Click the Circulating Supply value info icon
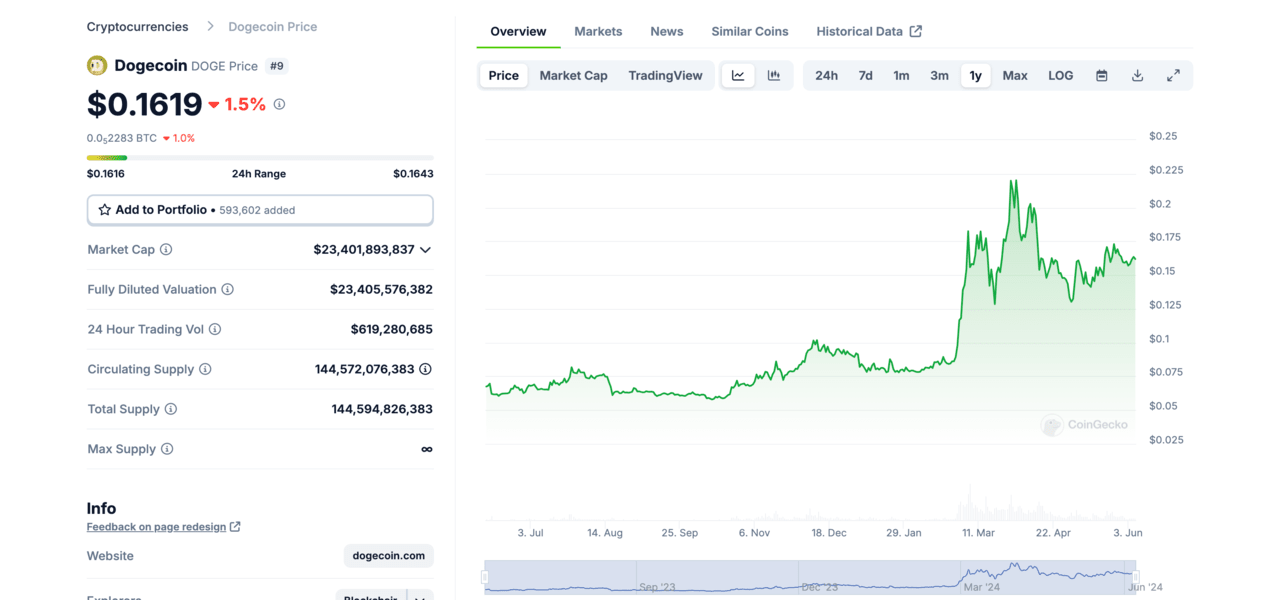The width and height of the screenshot is (1280, 600). click(x=425, y=369)
